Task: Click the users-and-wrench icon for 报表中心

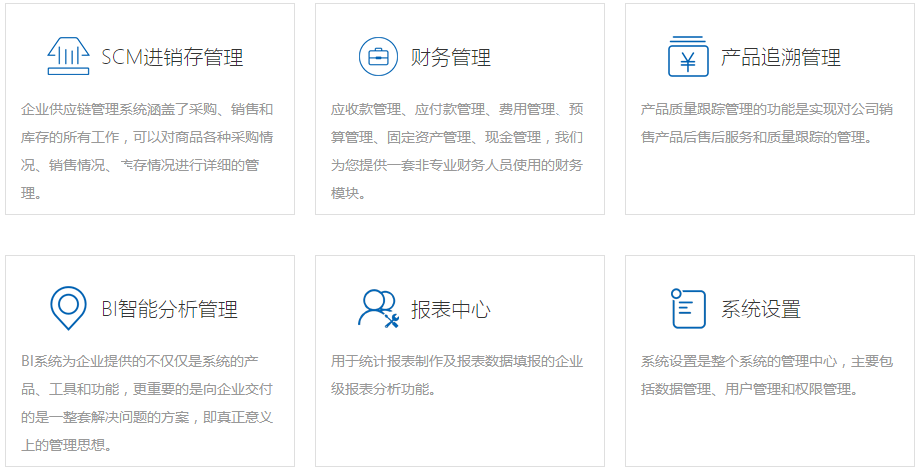Action: [x=378, y=308]
